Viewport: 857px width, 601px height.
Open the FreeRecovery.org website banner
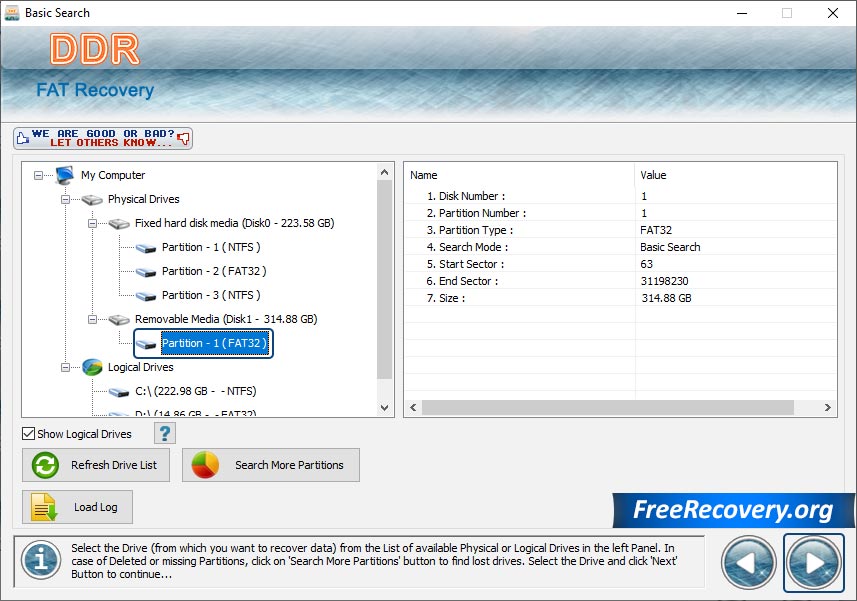coord(733,510)
